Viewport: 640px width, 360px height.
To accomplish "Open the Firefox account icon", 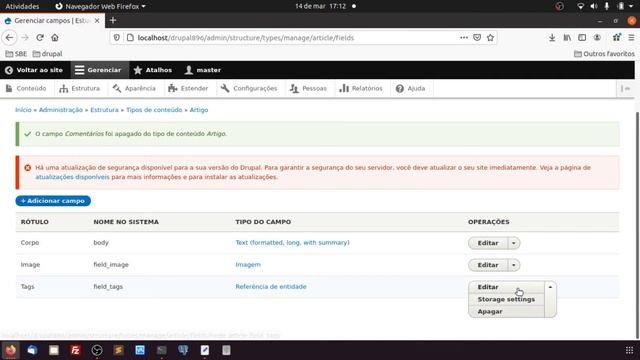I will tap(597, 38).
